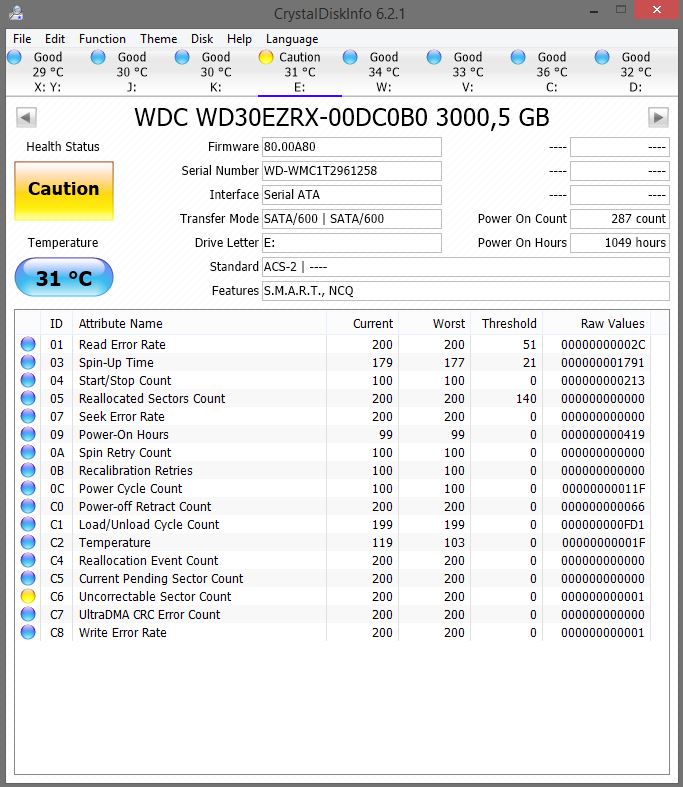683x787 pixels.
Task: Click the ID column header
Action: pyautogui.click(x=56, y=323)
